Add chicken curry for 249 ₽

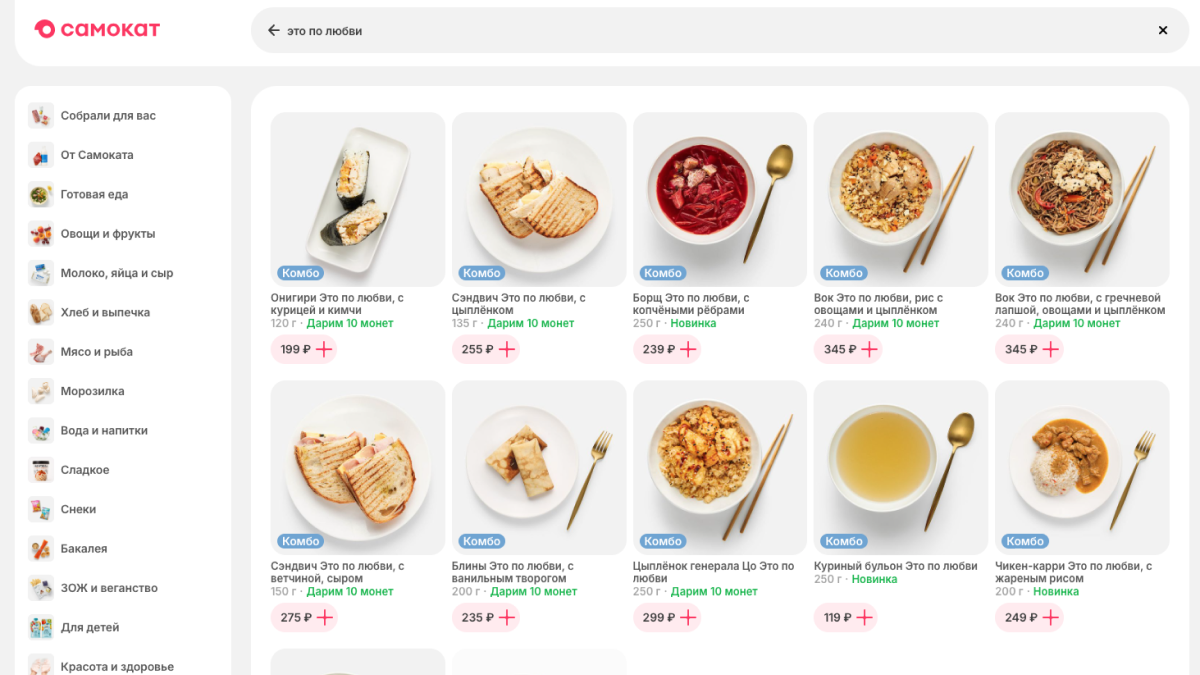click(1050, 617)
